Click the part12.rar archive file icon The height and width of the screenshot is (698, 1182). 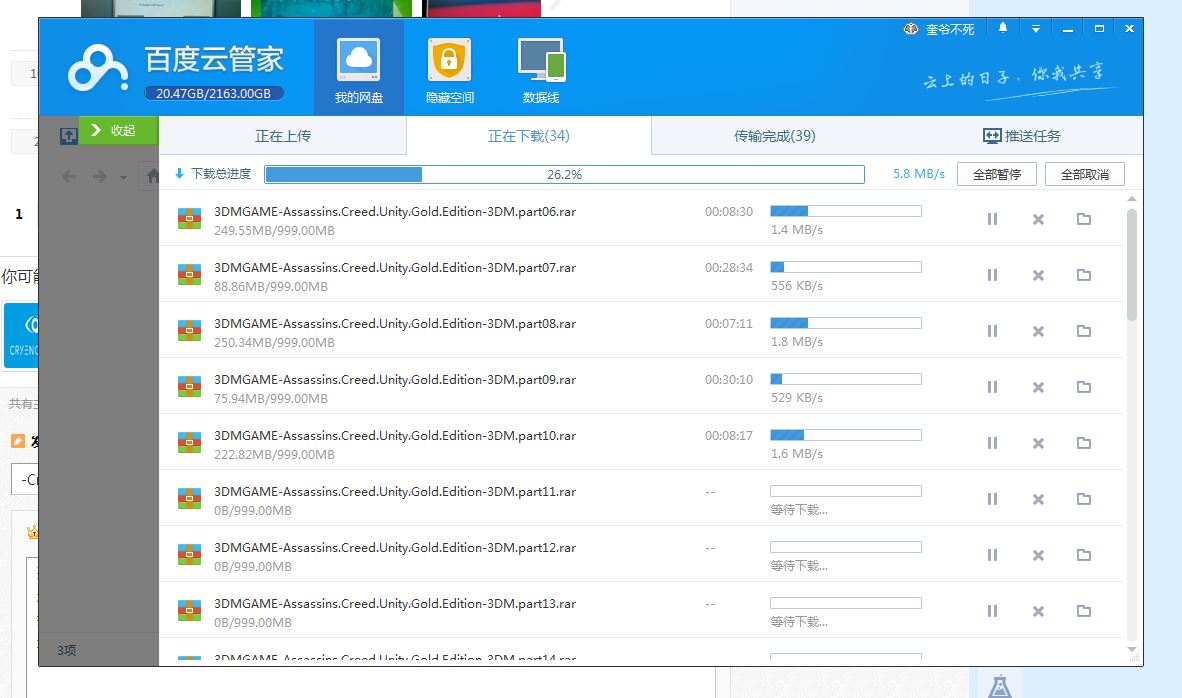[189, 554]
